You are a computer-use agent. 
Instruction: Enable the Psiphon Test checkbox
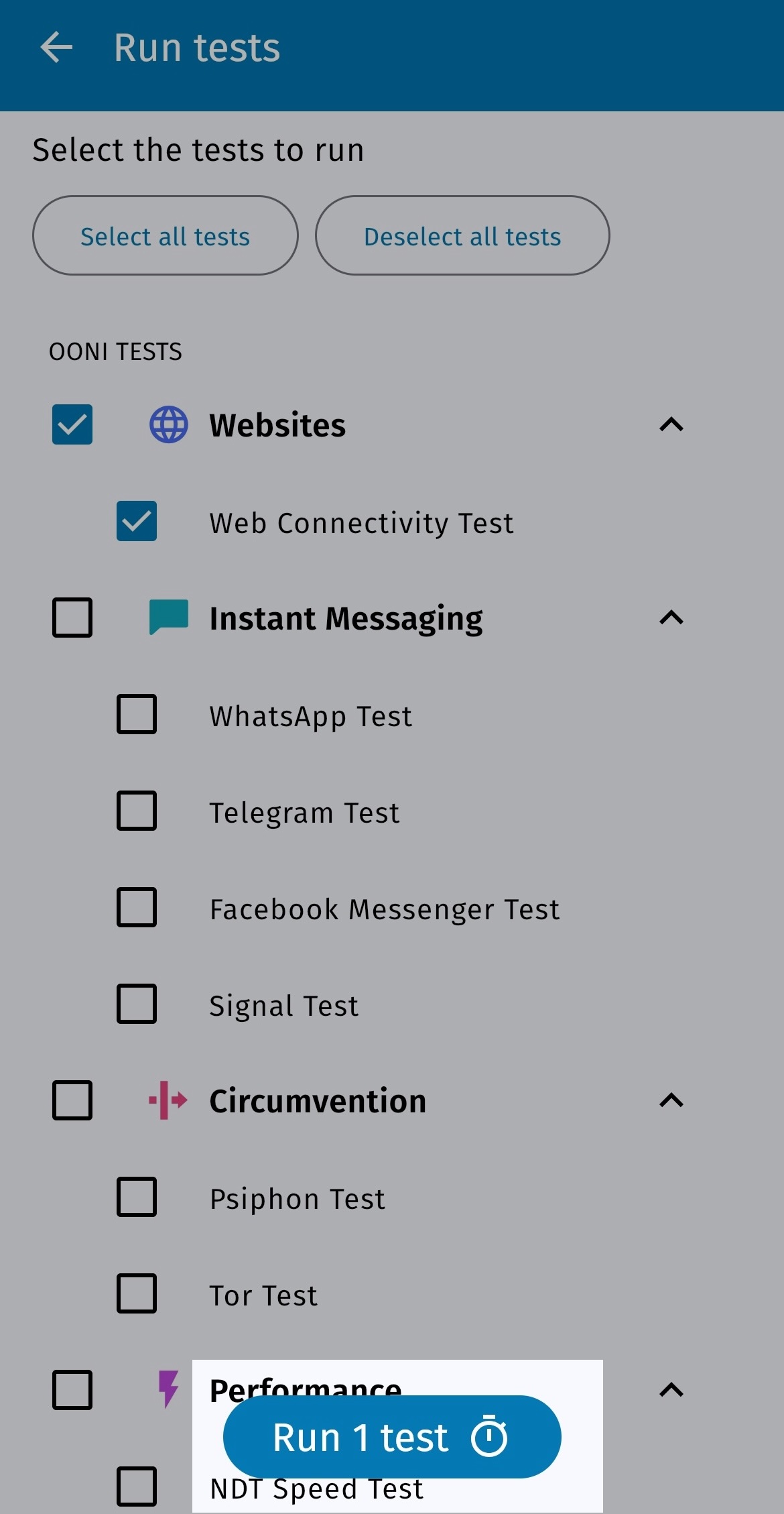coord(137,1197)
